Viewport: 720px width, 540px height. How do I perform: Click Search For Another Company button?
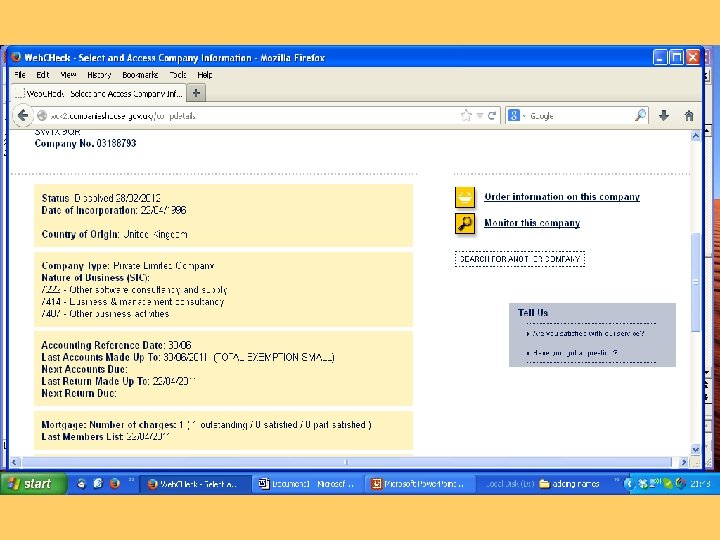pos(520,259)
